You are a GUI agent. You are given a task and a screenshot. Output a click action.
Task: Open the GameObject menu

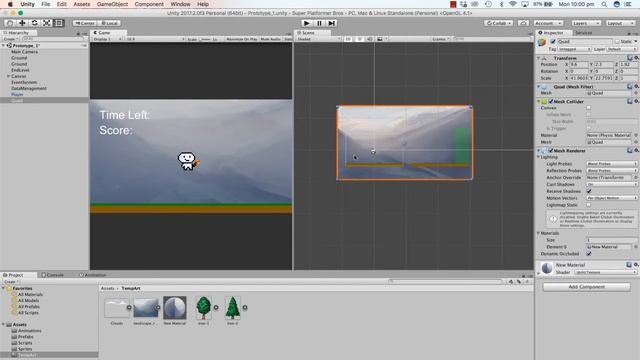112,4
